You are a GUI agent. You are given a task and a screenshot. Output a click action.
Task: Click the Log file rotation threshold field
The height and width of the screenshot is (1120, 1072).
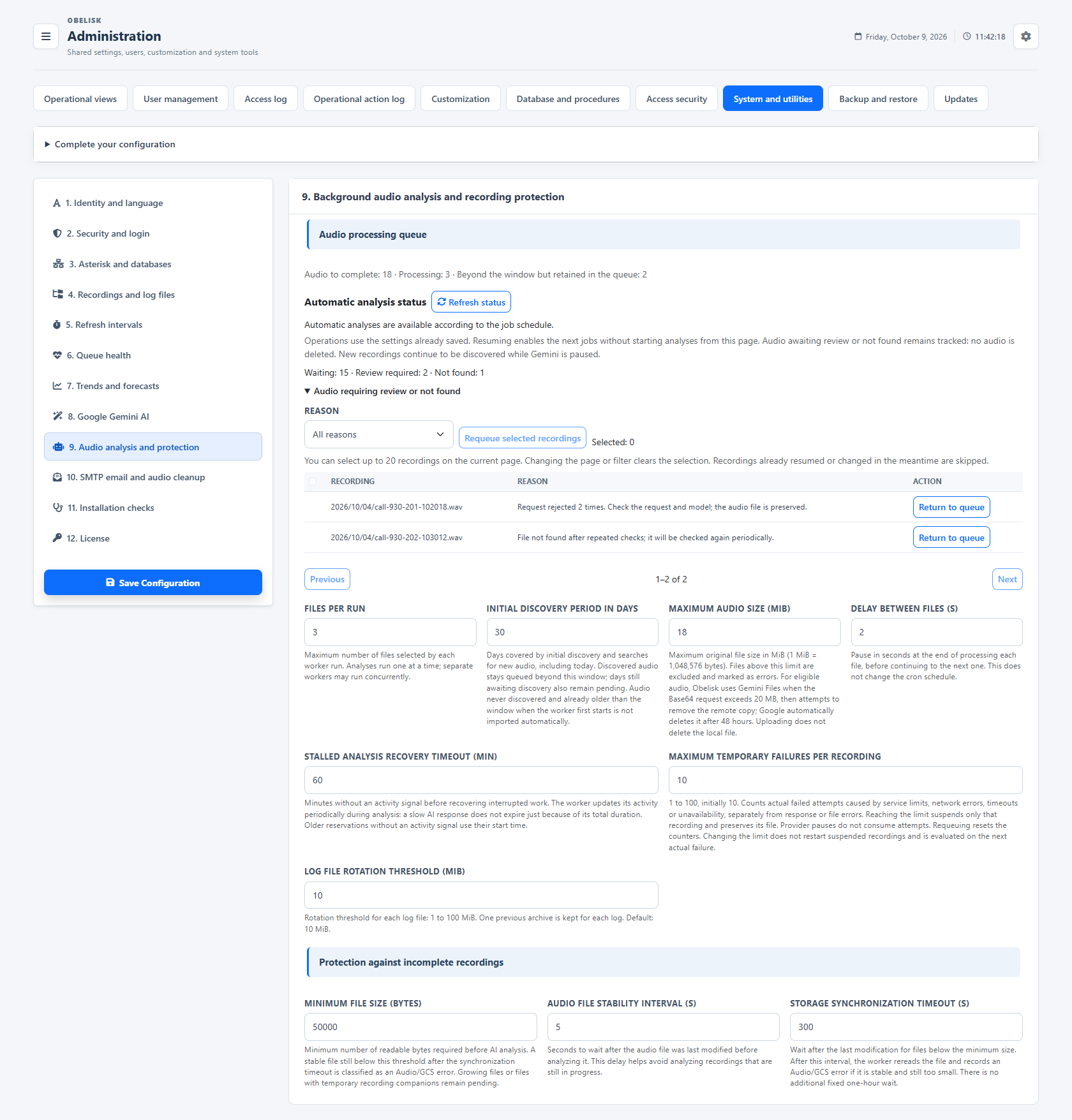(481, 895)
